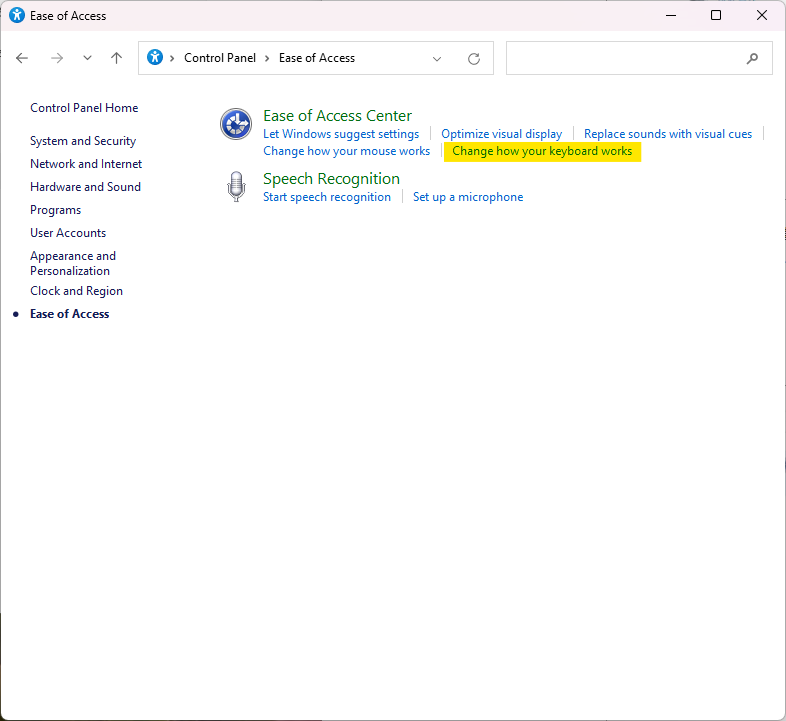Open the recent locations chevron
This screenshot has width=786, height=721.
87,58
